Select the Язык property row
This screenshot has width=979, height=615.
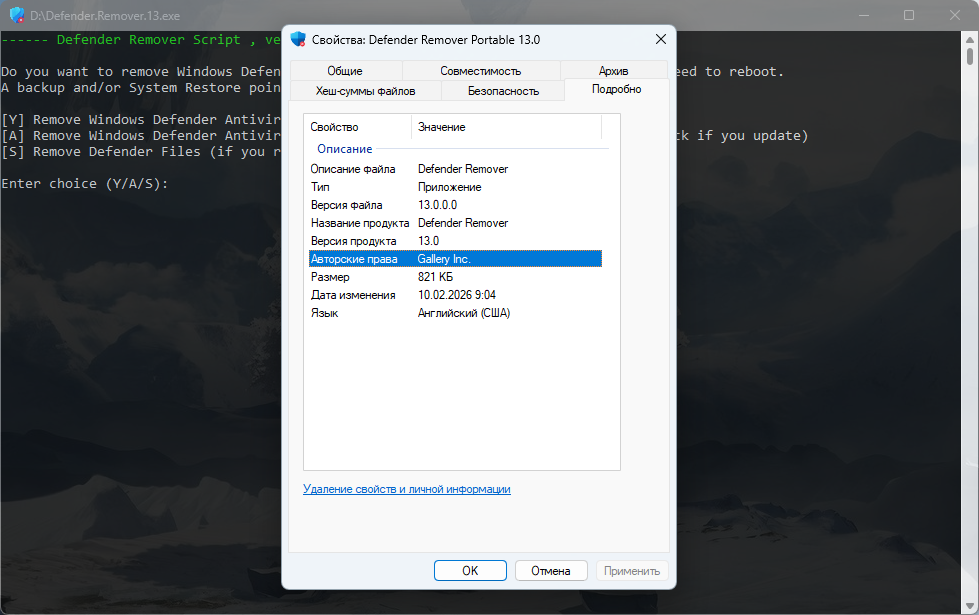[x=455, y=313]
